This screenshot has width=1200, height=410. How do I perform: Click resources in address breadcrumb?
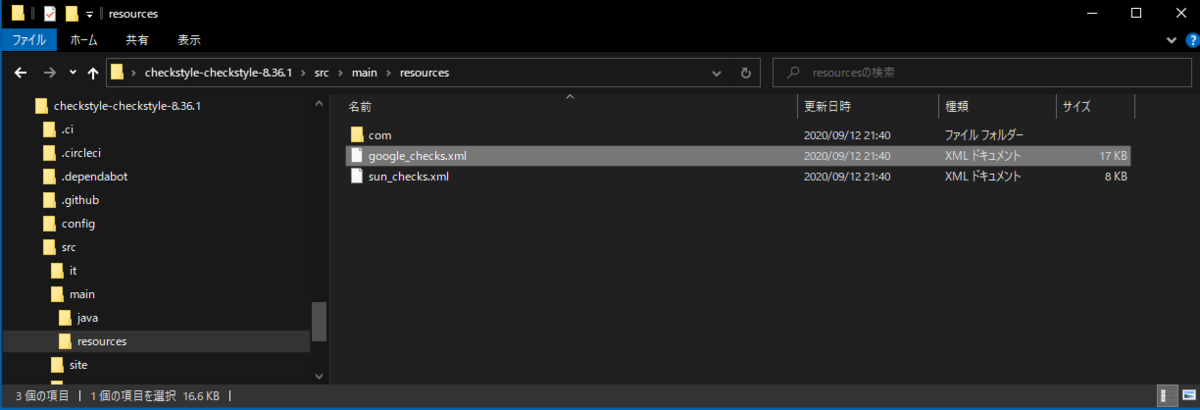pos(424,73)
